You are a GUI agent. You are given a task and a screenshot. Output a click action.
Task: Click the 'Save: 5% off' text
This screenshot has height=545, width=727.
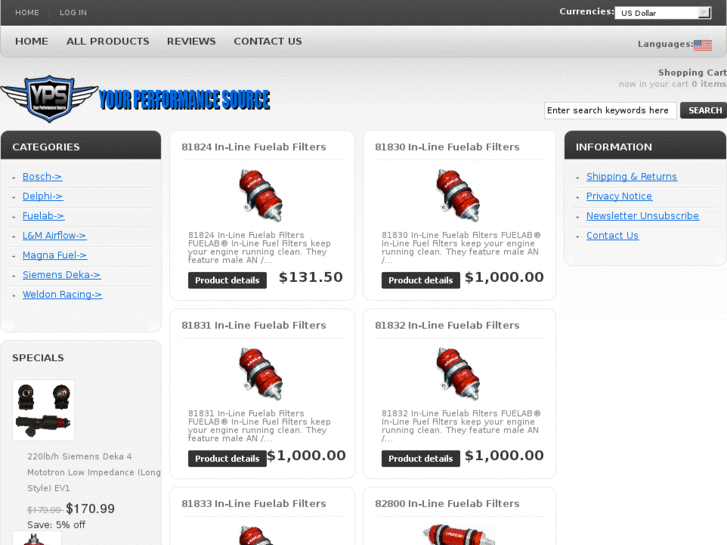[x=56, y=525]
